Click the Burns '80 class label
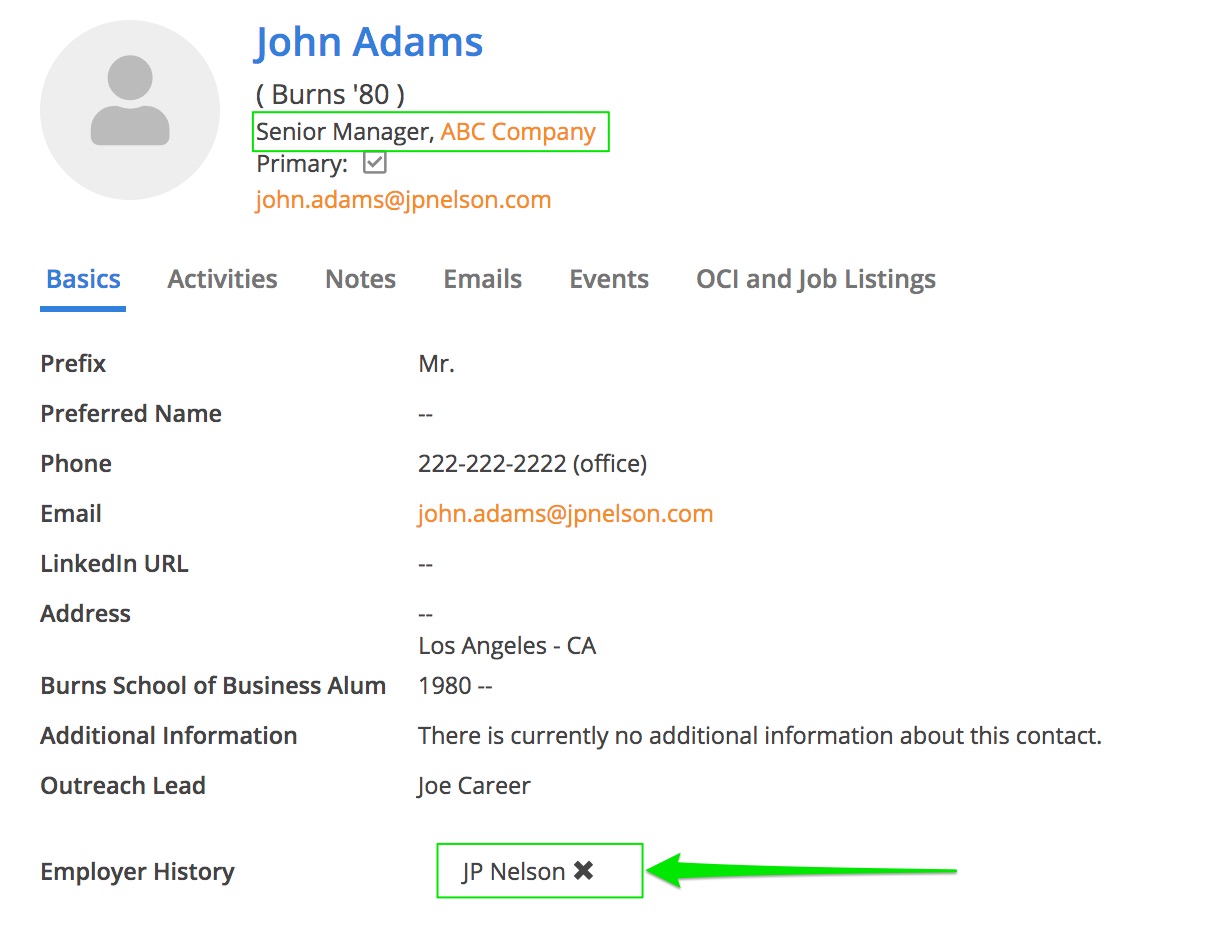Image resolution: width=1232 pixels, height=940 pixels. [x=331, y=95]
